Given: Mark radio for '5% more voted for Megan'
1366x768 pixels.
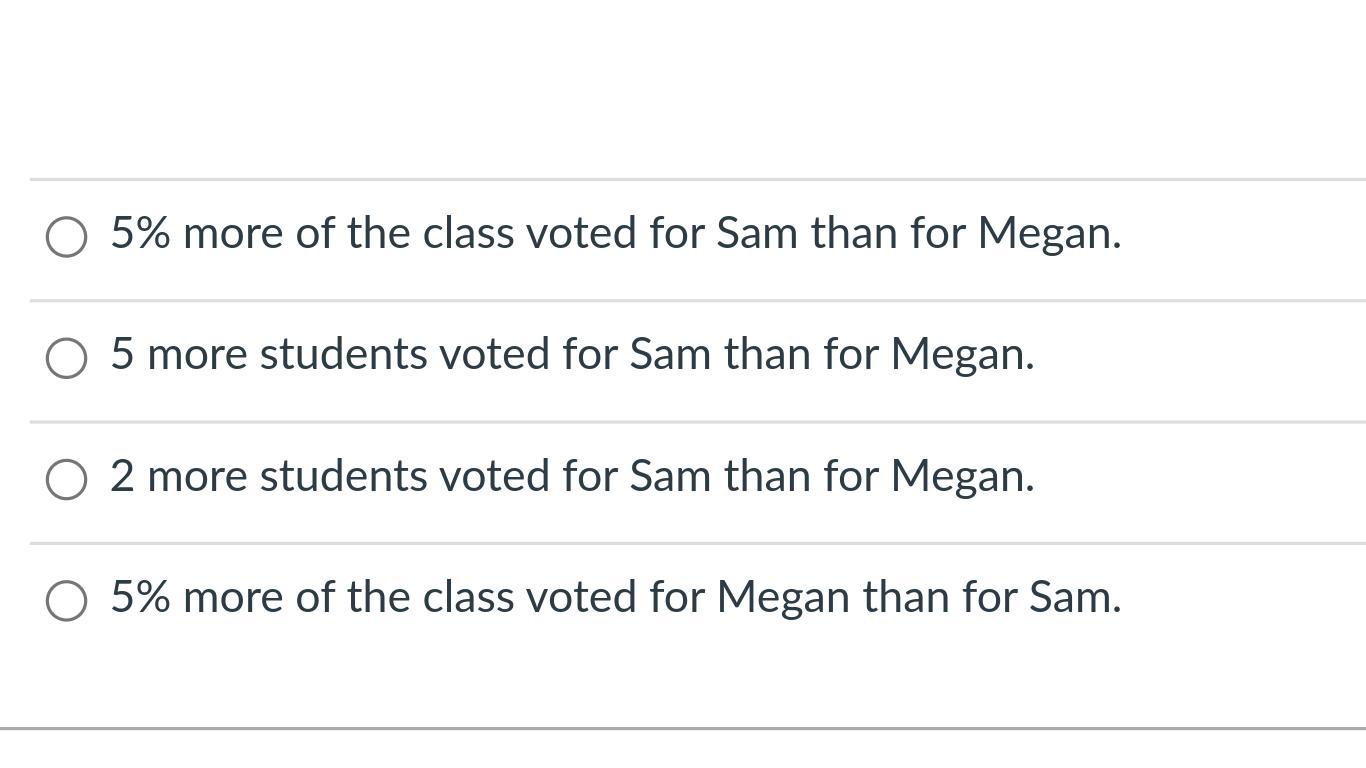Looking at the screenshot, I should pyautogui.click(x=66, y=600).
